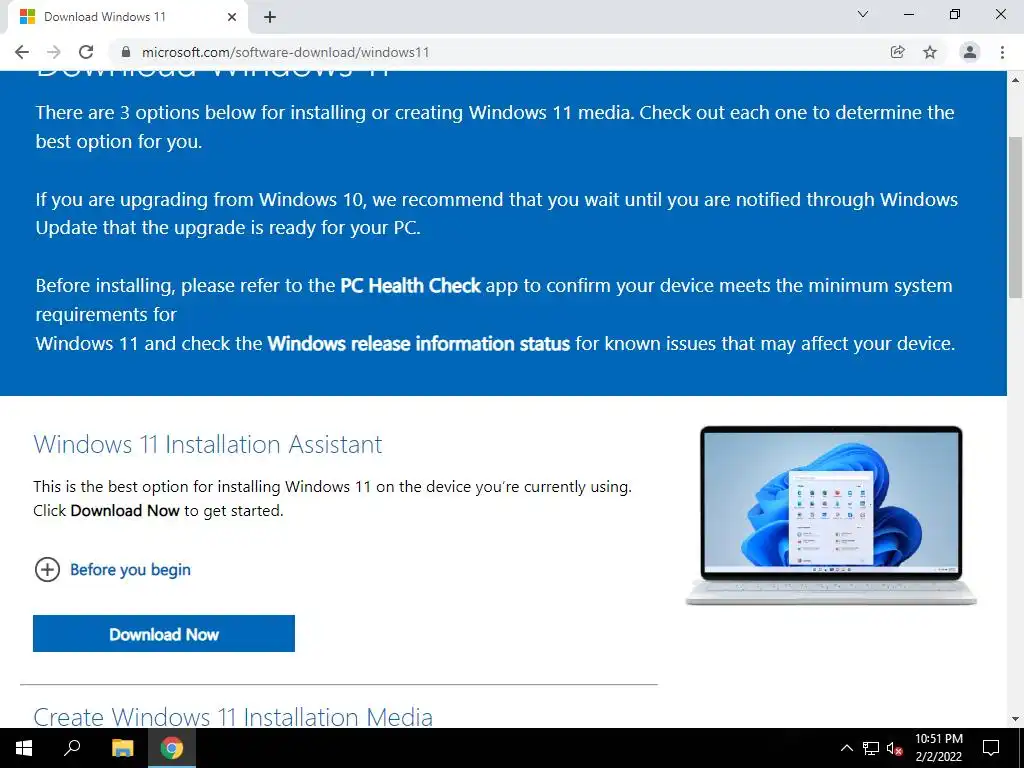The image size is (1024, 768).
Task: Open the taskbar search icon
Action: (72, 748)
